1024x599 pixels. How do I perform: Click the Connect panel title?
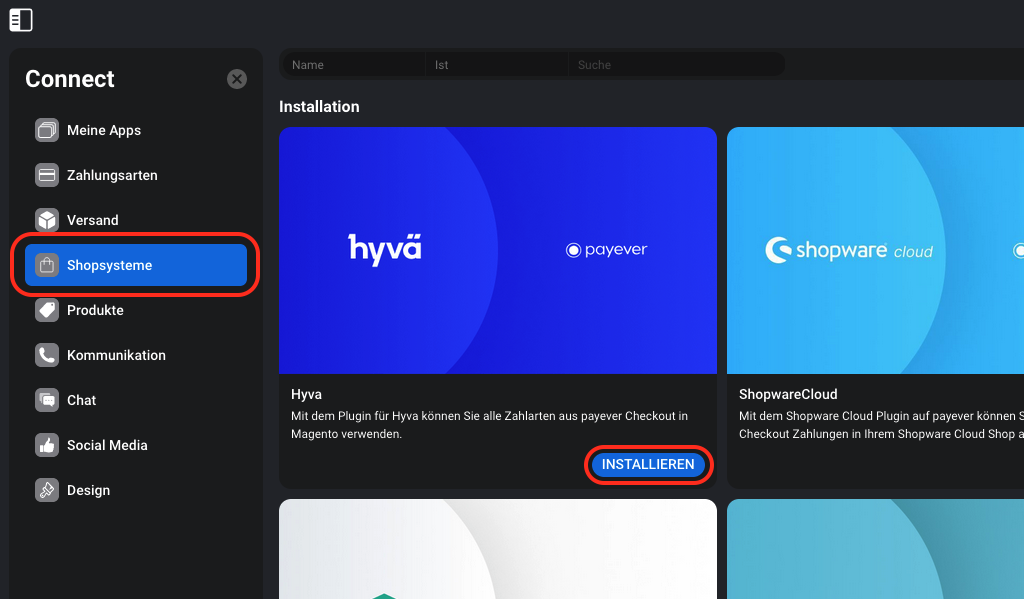[70, 79]
